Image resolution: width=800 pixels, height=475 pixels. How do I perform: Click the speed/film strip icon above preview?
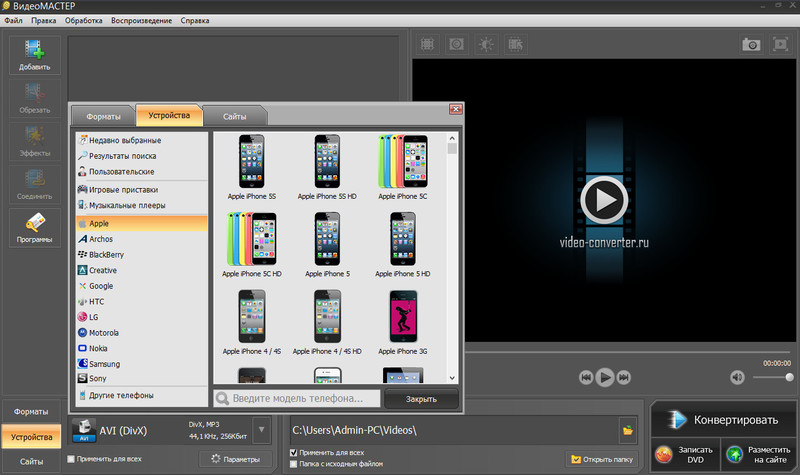point(515,44)
